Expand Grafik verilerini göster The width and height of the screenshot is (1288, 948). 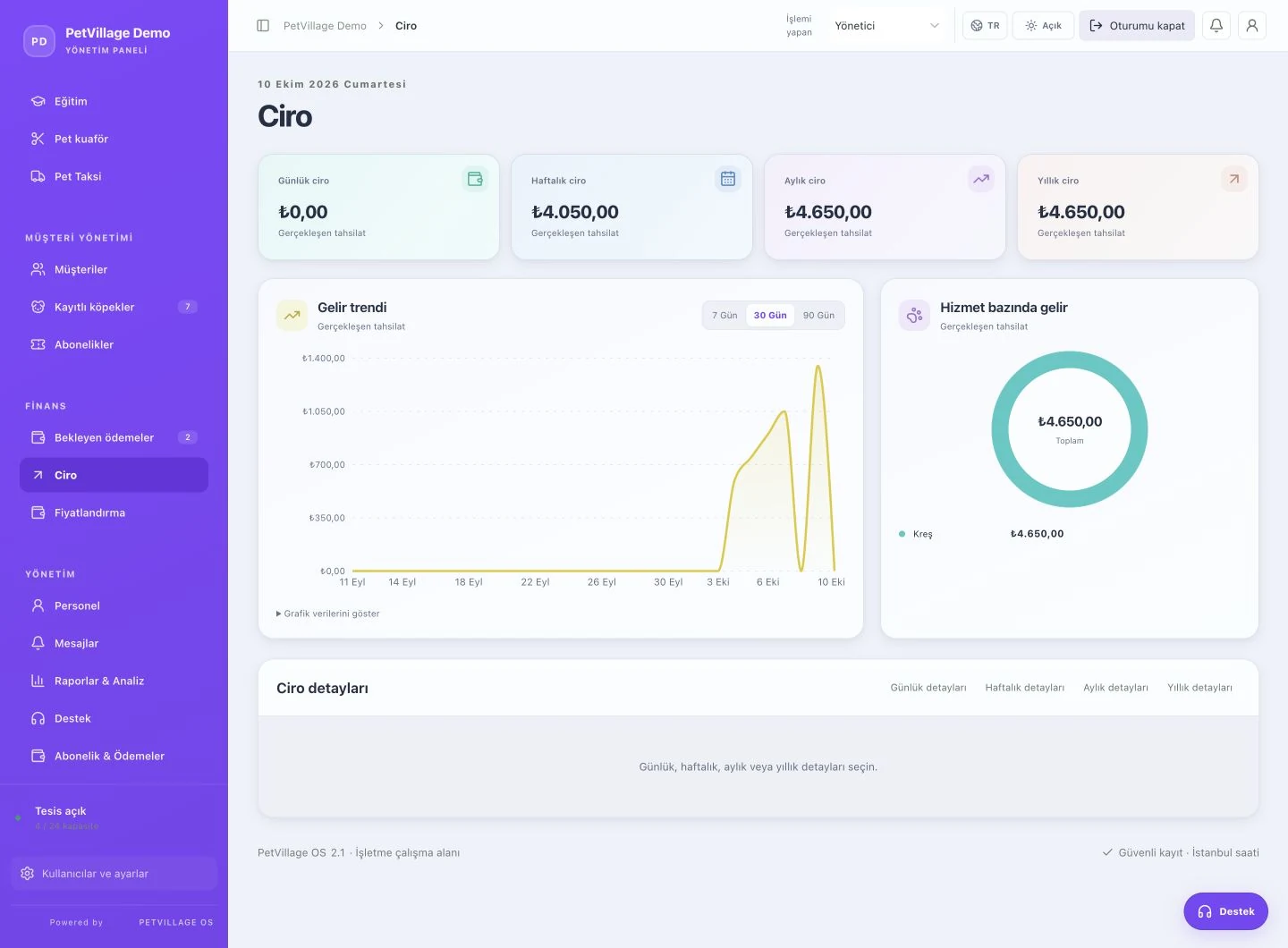tap(328, 614)
